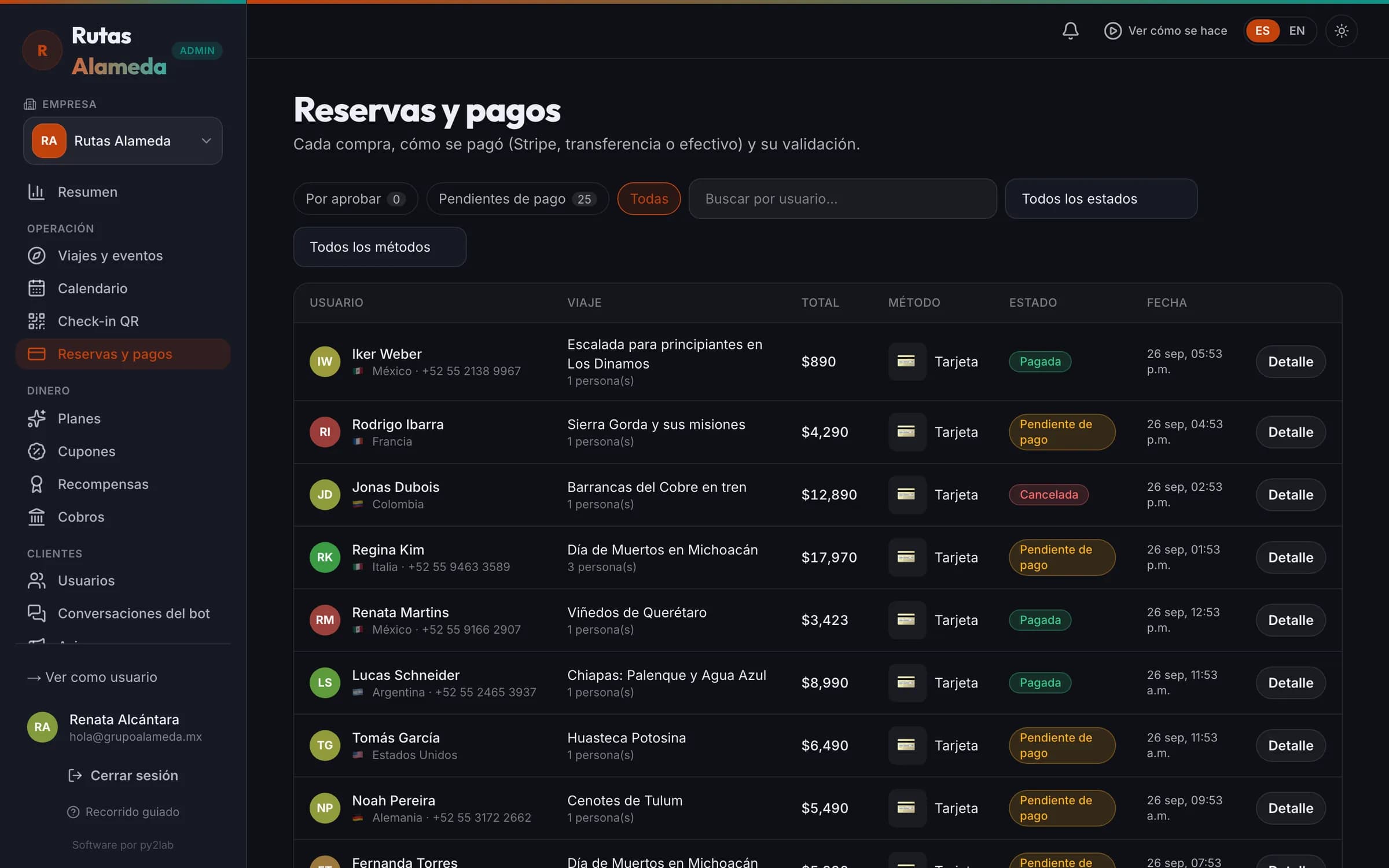The width and height of the screenshot is (1389, 868).
Task: Select the Por aprobar filter tab
Action: tap(355, 198)
